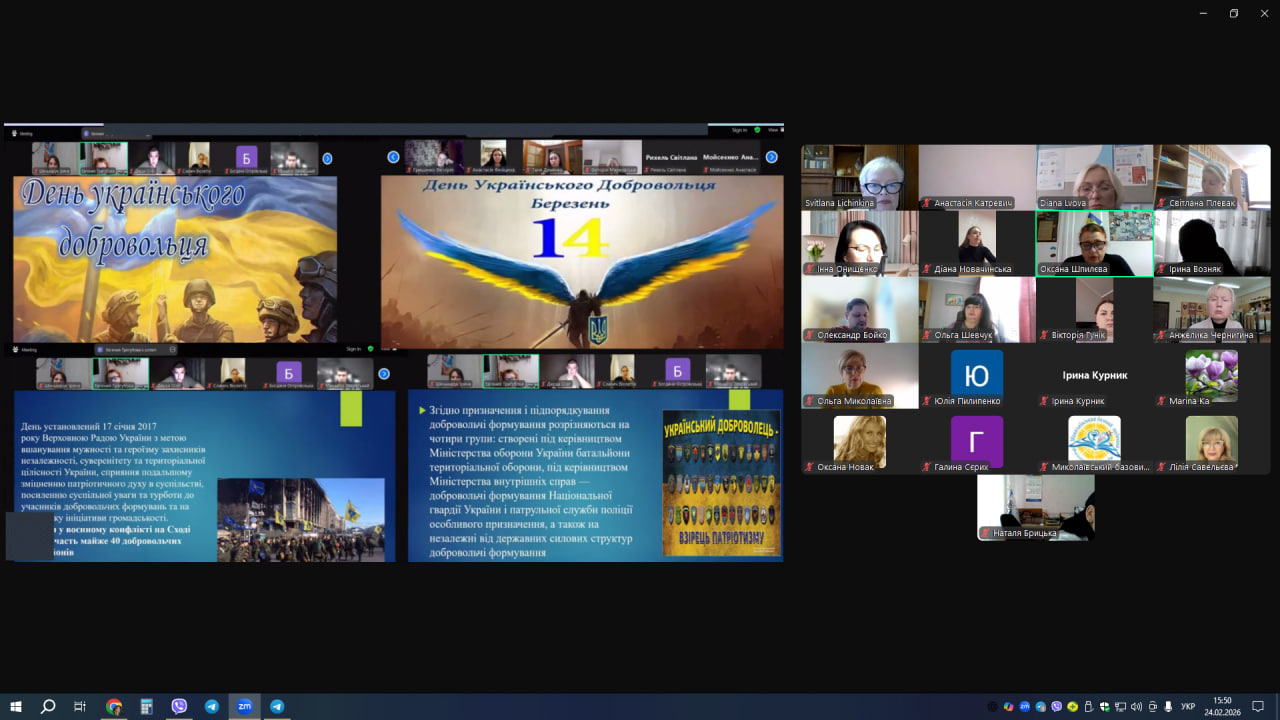Switch the УКР keyboard language indicator
The image size is (1280, 720).
click(1188, 707)
